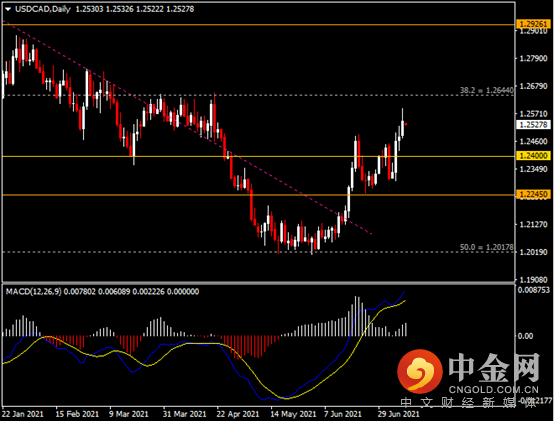Click the 29 Jun 2021 date marker
The width and height of the screenshot is (554, 421).
tap(399, 414)
